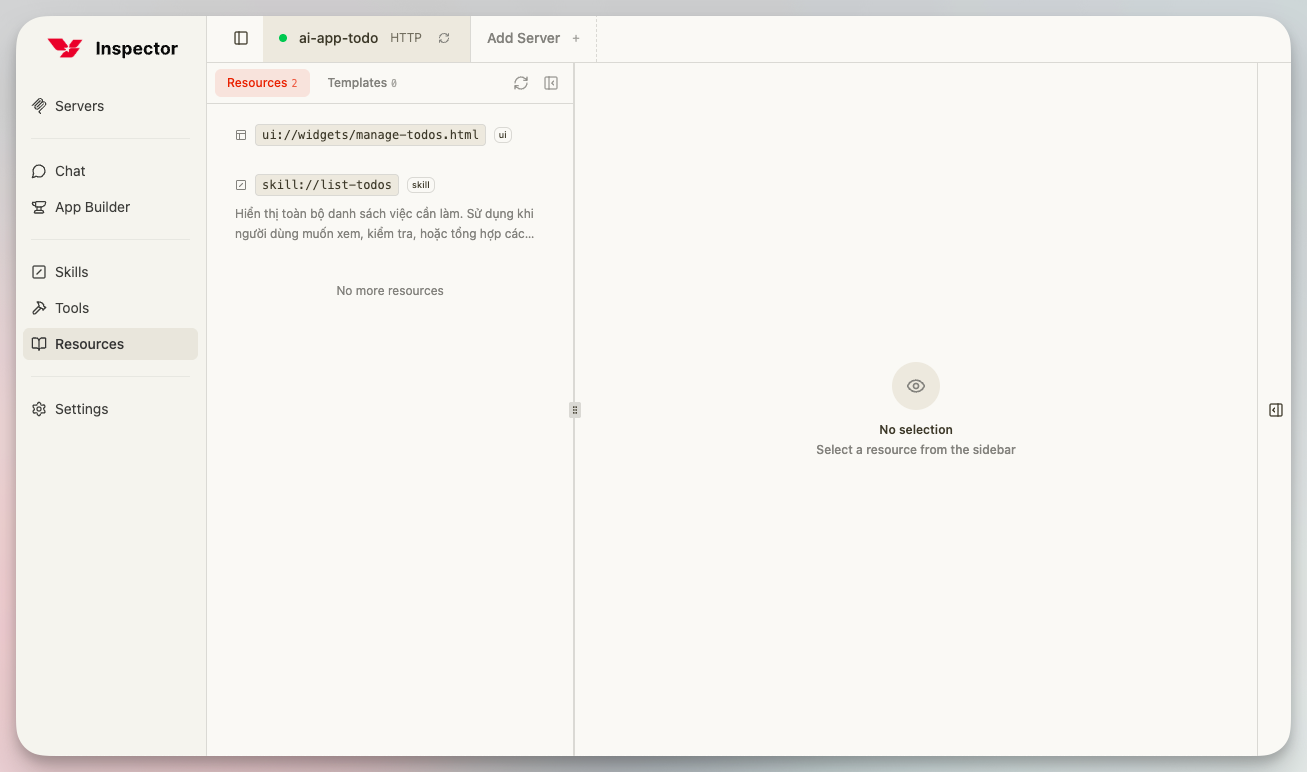Image resolution: width=1307 pixels, height=772 pixels.
Task: Click the HTTP transport label
Action: pyautogui.click(x=406, y=38)
